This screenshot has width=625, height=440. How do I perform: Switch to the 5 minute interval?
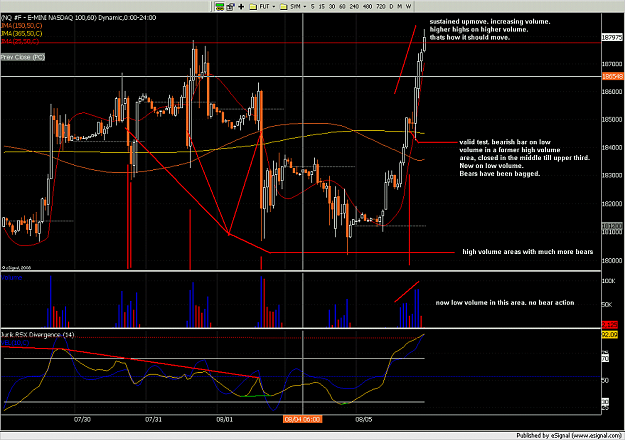pos(312,6)
